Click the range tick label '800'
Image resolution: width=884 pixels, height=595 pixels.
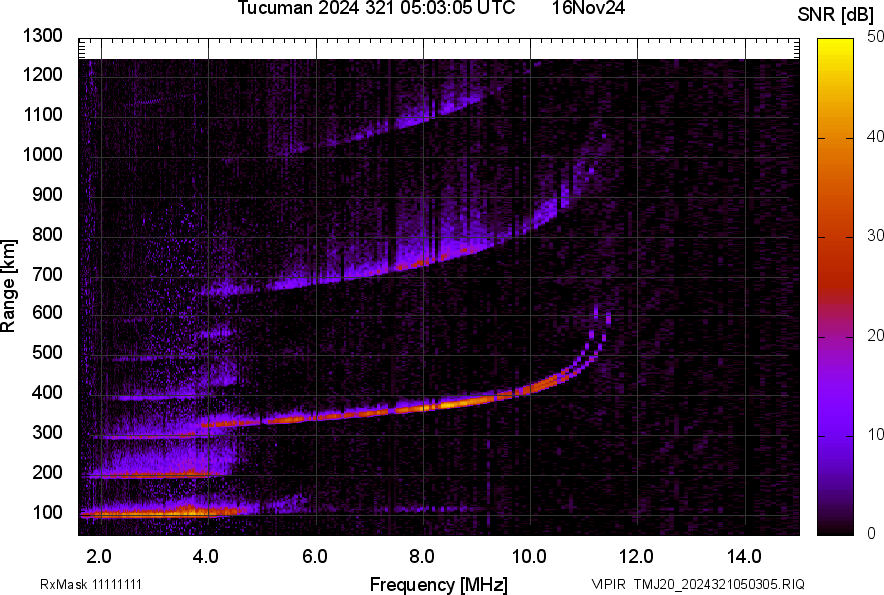click(47, 234)
